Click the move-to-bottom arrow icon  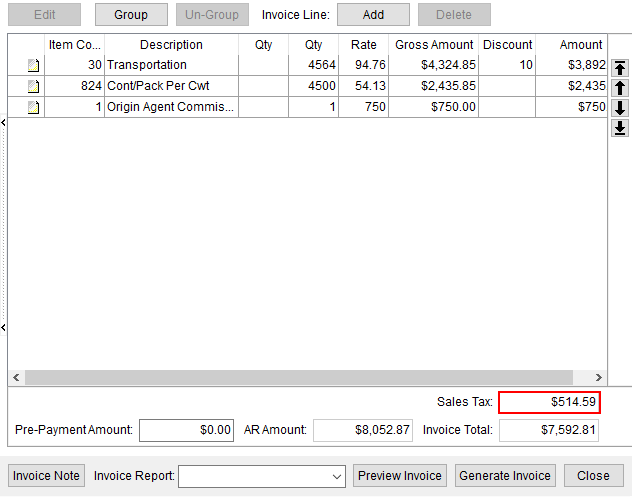point(620,128)
